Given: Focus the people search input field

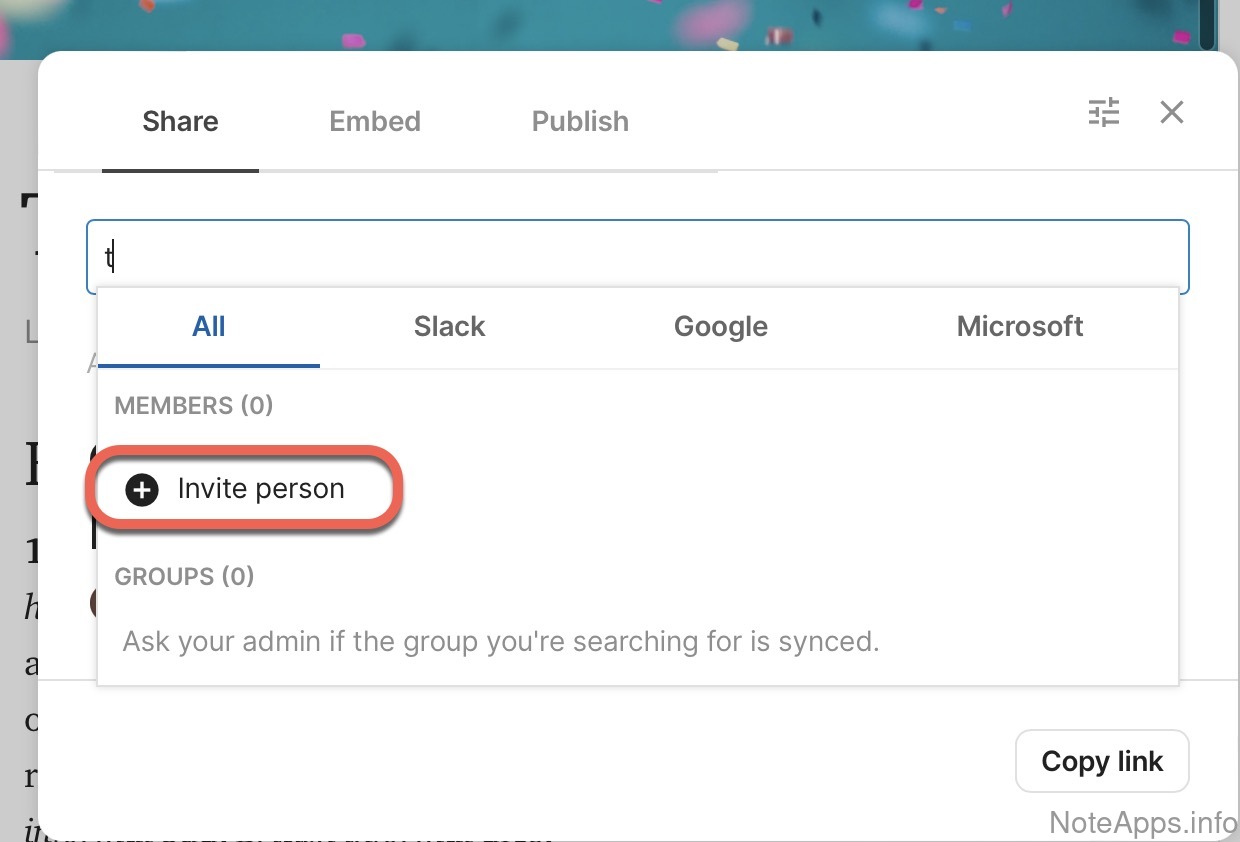Looking at the screenshot, I should click(x=640, y=257).
